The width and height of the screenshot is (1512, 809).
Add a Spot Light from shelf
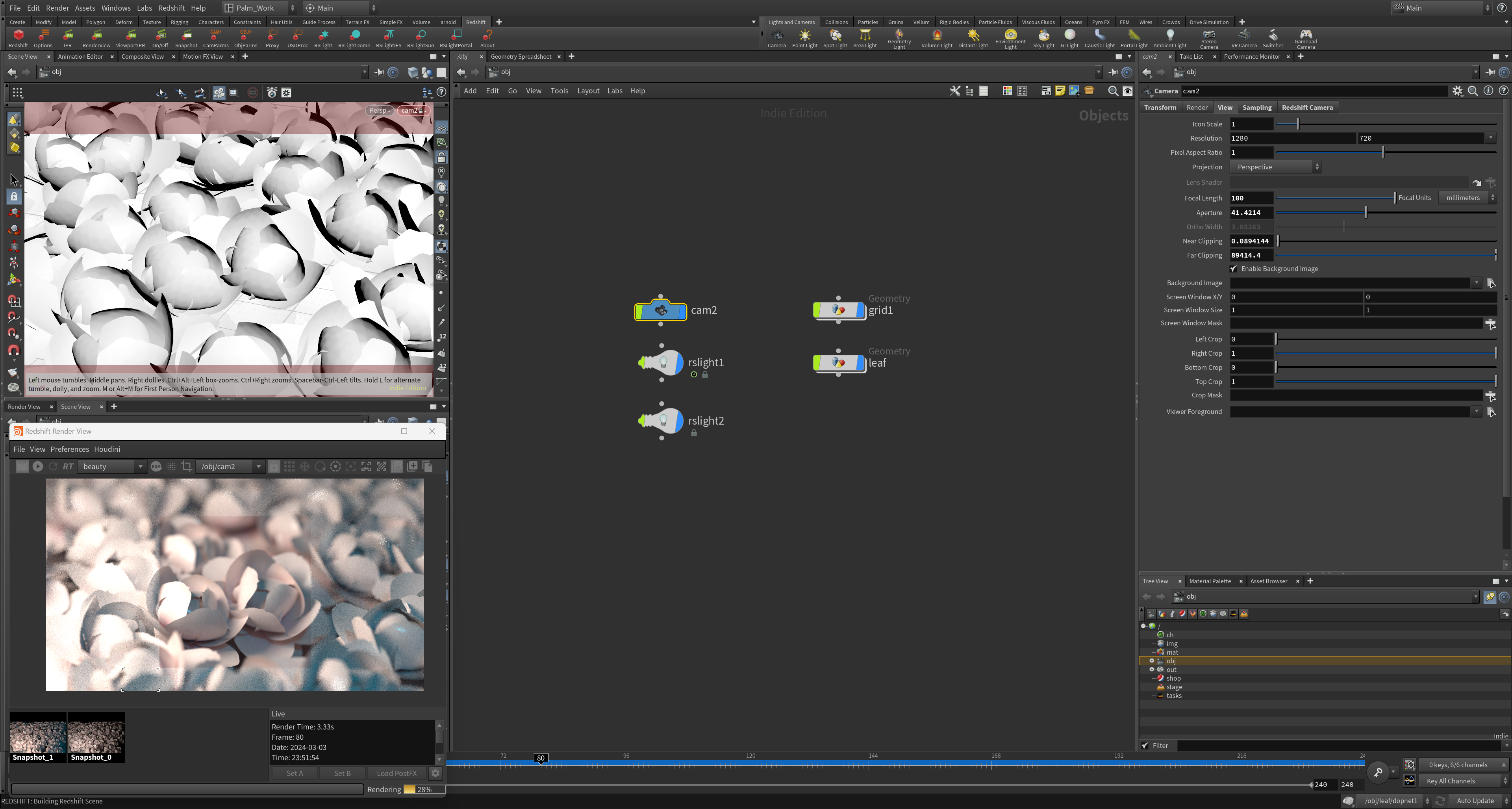click(835, 39)
